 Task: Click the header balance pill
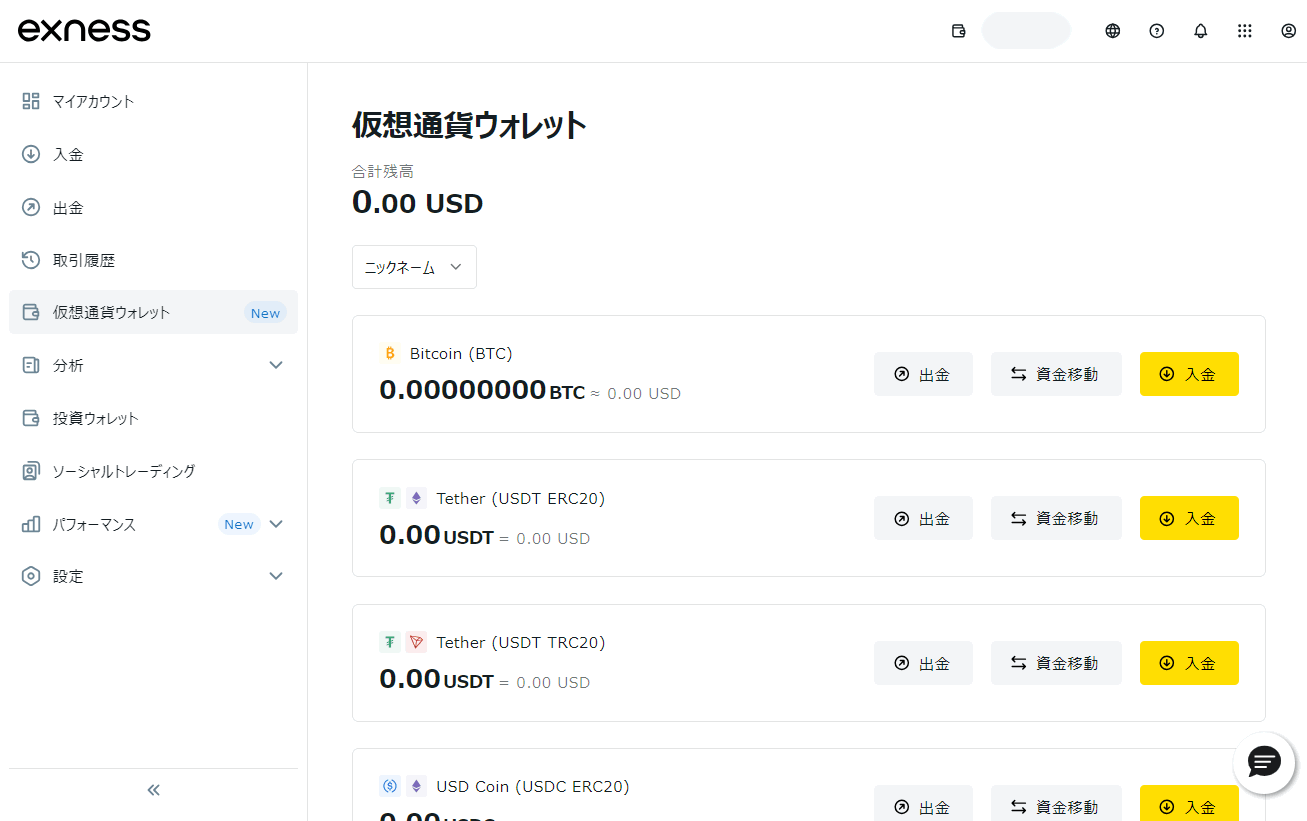point(1026,31)
